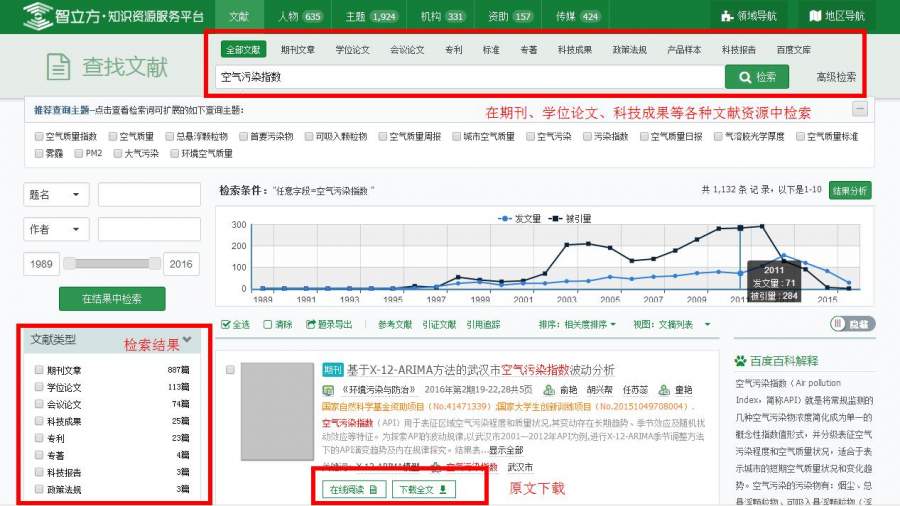Check the 清除 clear checkbox
900x506 pixels.
267,325
